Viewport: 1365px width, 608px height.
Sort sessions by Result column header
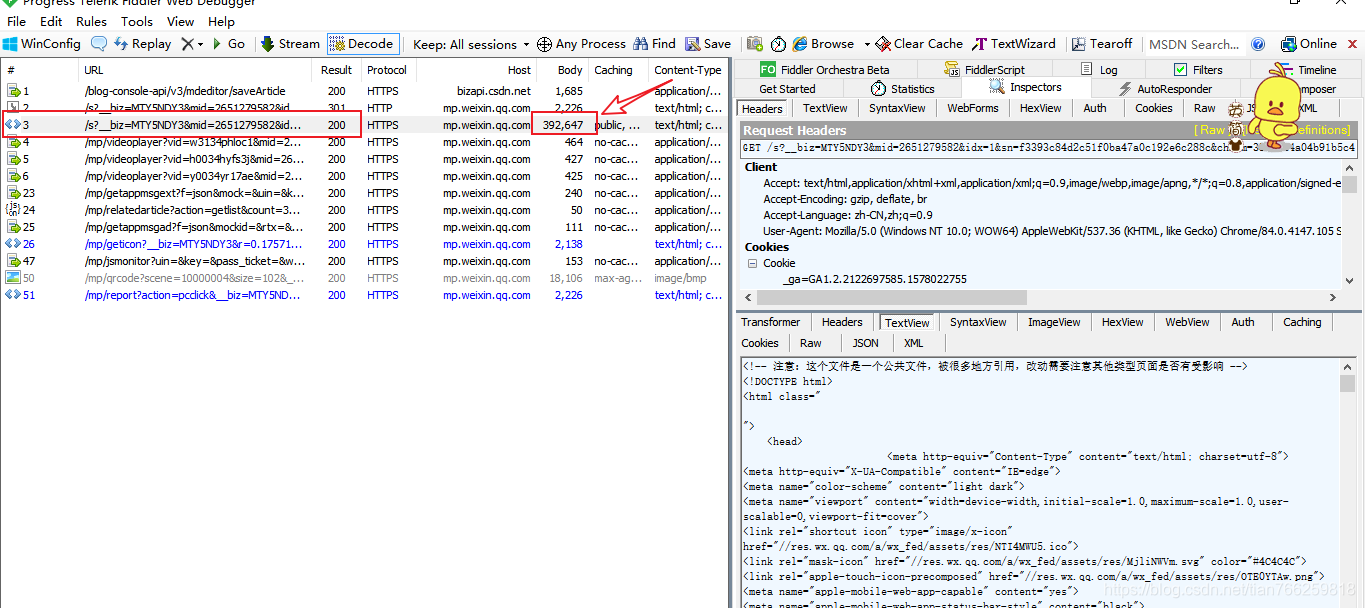[336, 70]
